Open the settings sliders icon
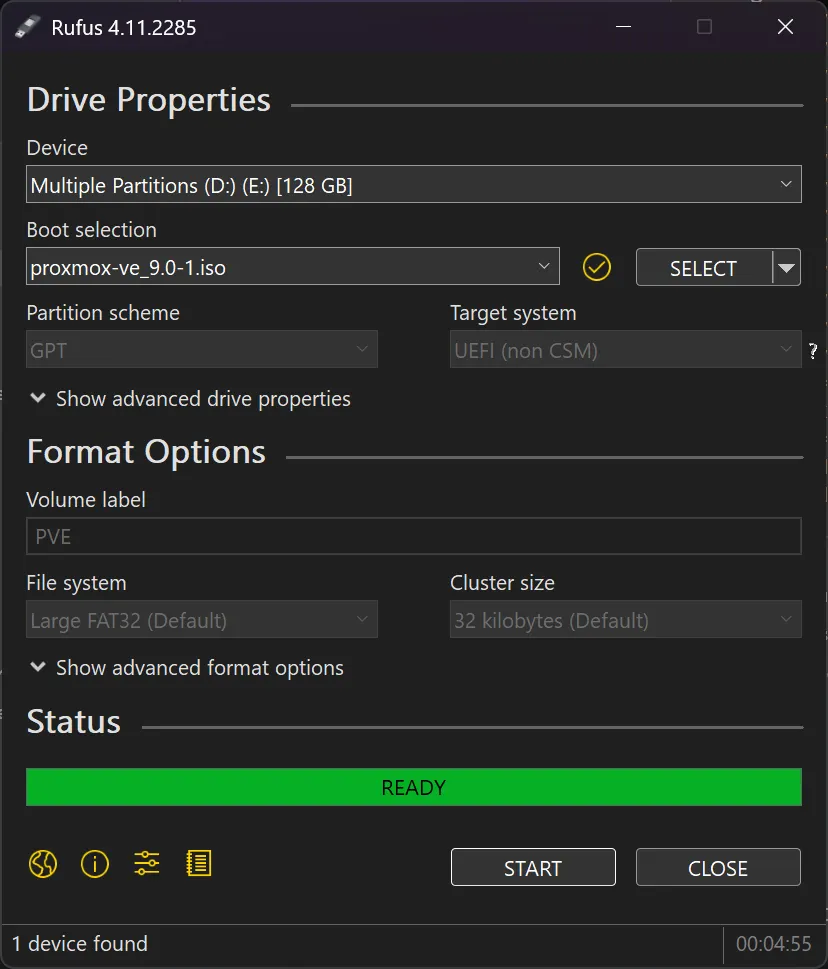 [x=147, y=864]
